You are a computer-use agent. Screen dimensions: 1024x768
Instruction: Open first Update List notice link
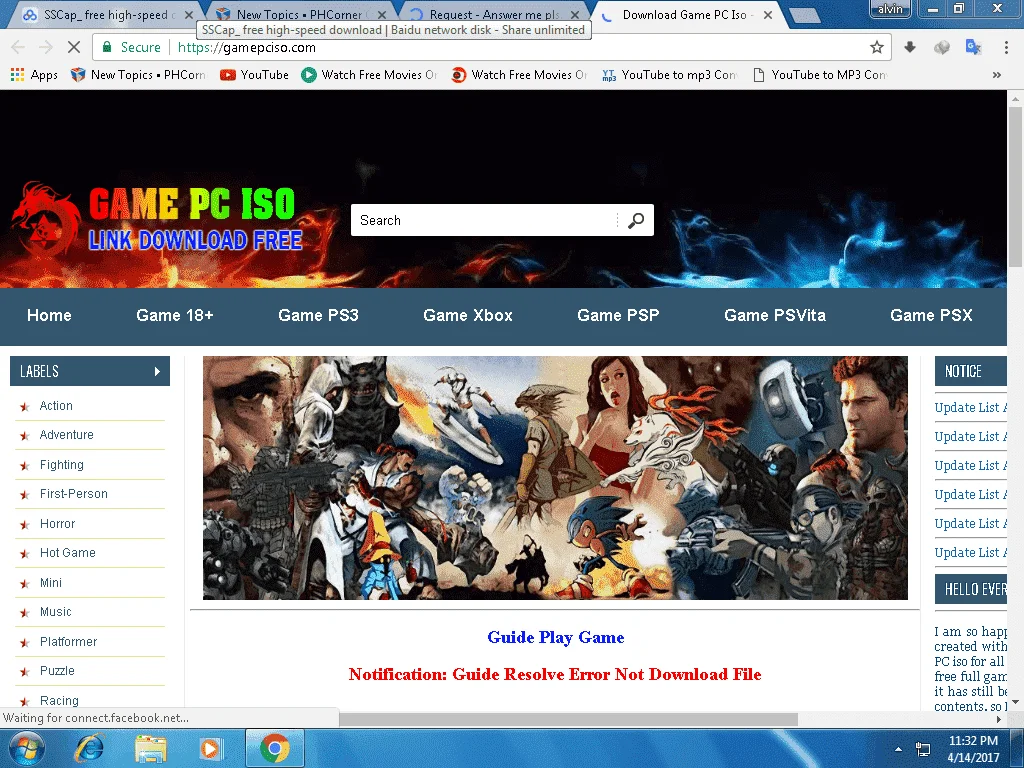(x=970, y=408)
